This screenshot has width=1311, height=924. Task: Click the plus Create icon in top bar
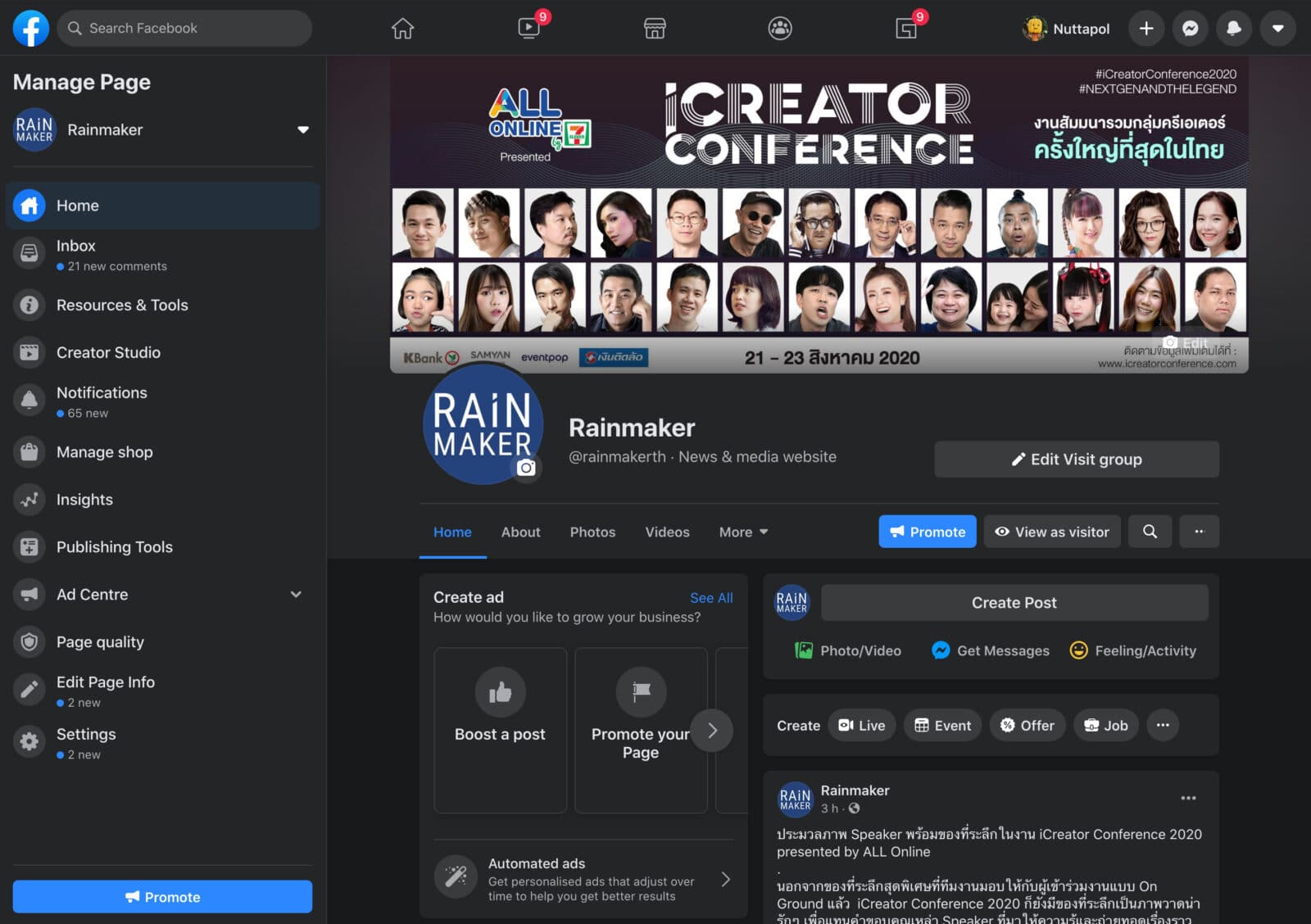point(1146,29)
